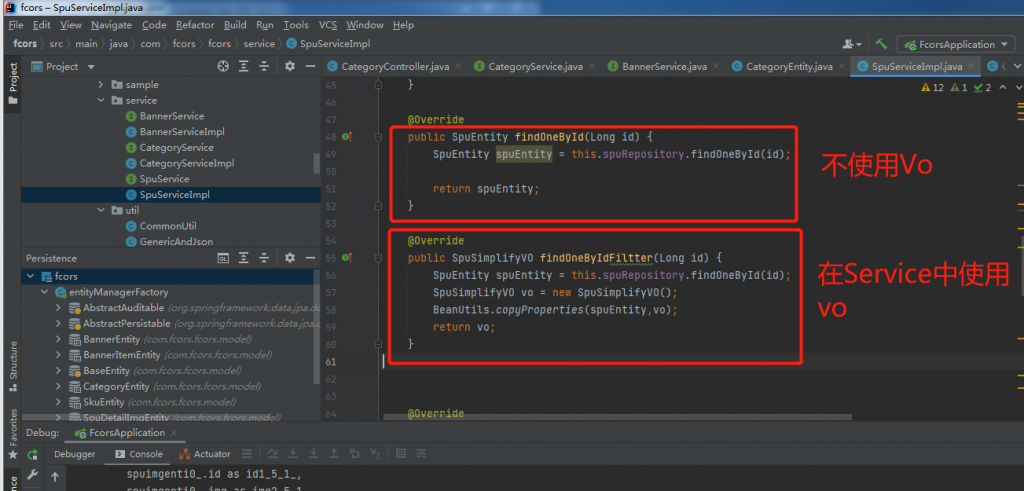Switch to the Debugger tab
This screenshot has height=491, width=1024.
[74, 454]
